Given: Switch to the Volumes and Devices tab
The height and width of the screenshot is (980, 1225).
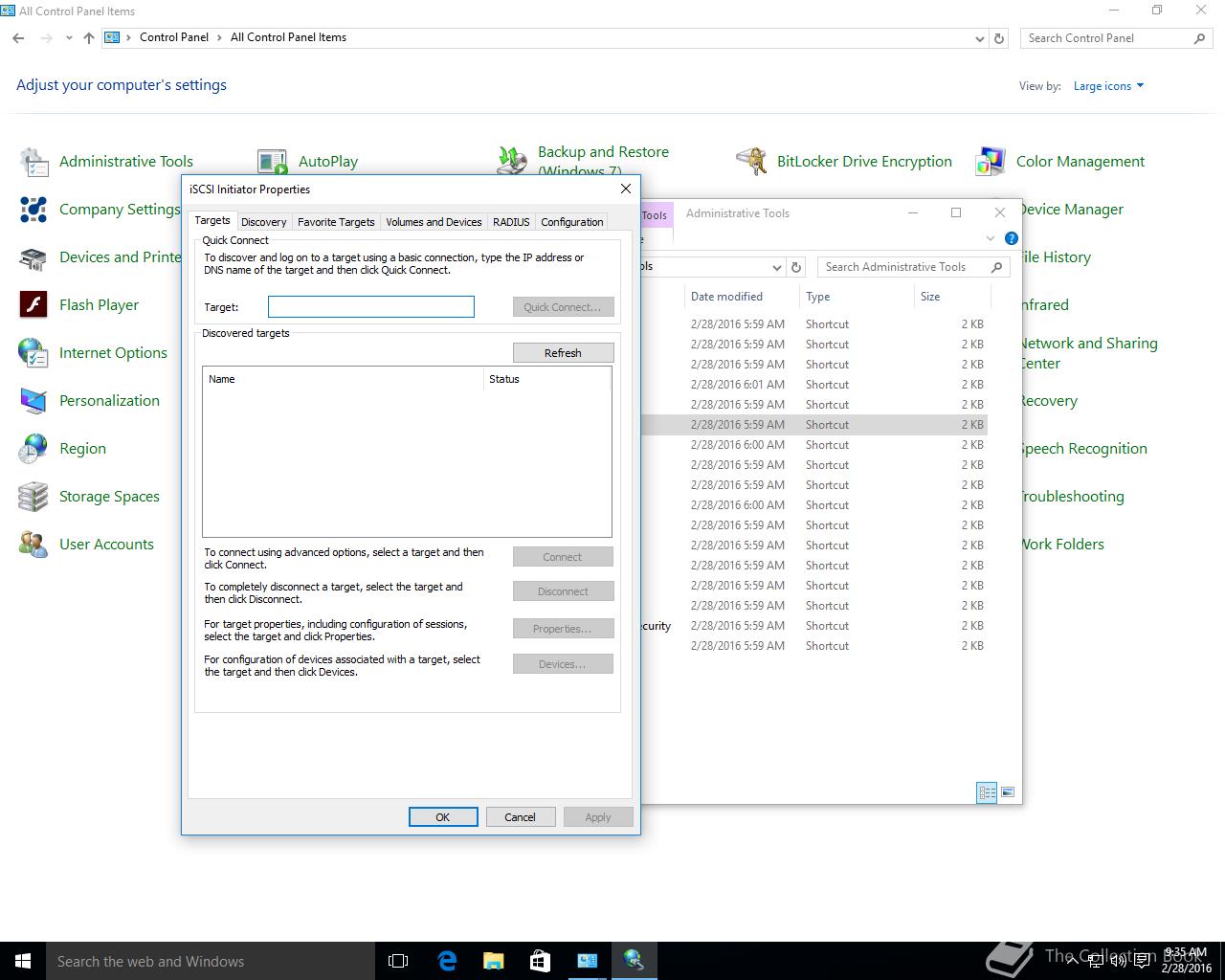Looking at the screenshot, I should (x=434, y=222).
